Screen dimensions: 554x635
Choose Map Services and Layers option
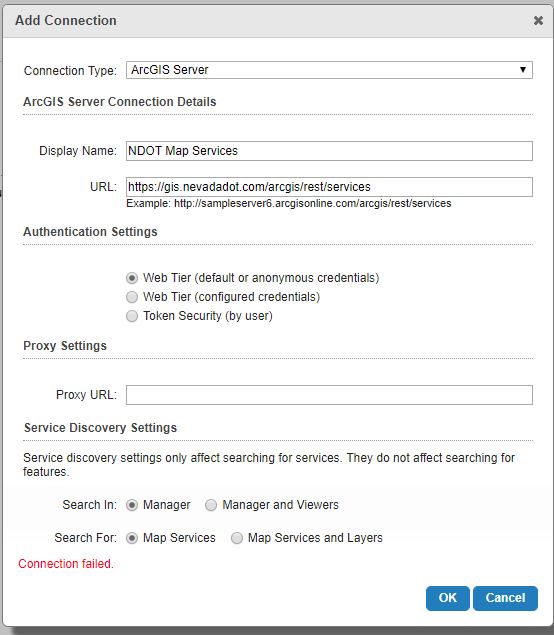tap(237, 538)
